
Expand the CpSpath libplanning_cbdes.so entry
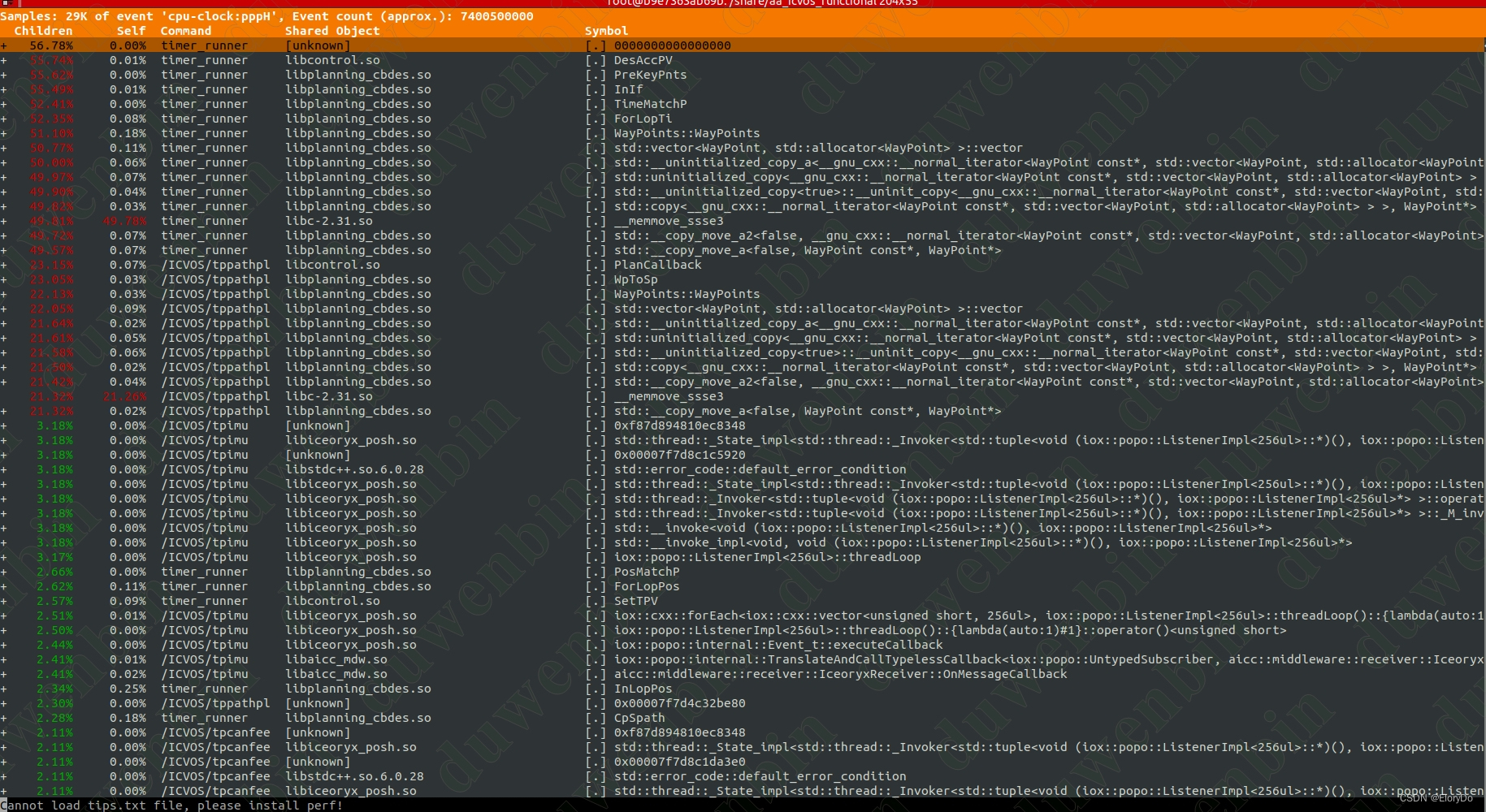6,718
